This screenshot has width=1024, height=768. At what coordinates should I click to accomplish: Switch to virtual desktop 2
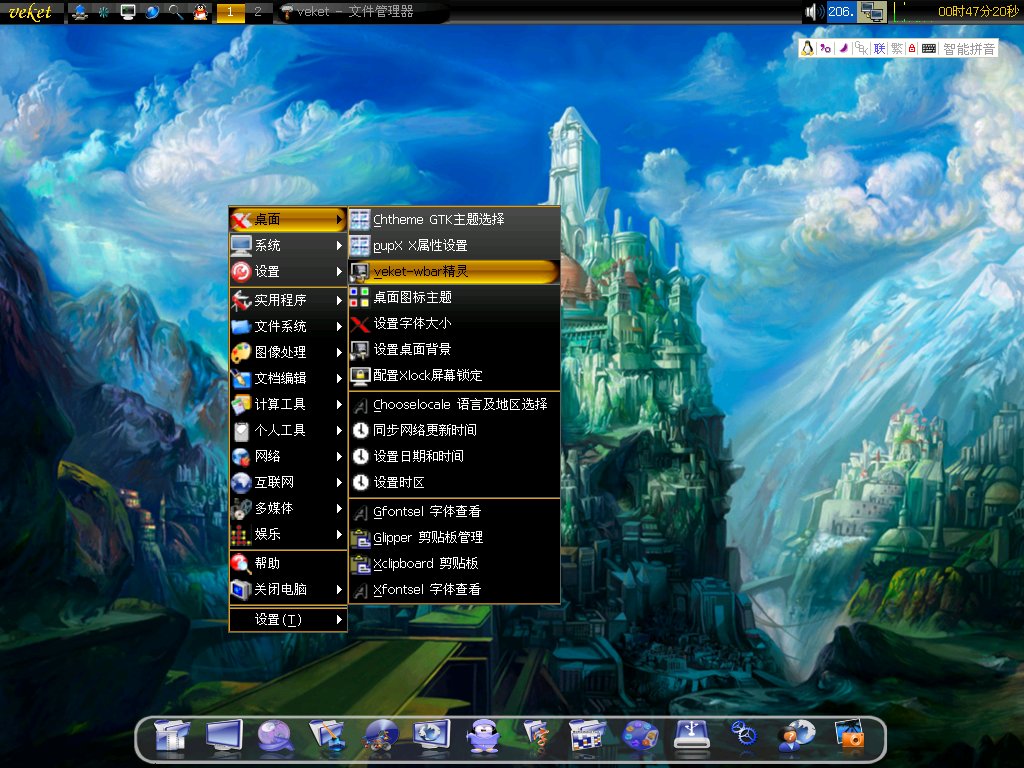[257, 12]
